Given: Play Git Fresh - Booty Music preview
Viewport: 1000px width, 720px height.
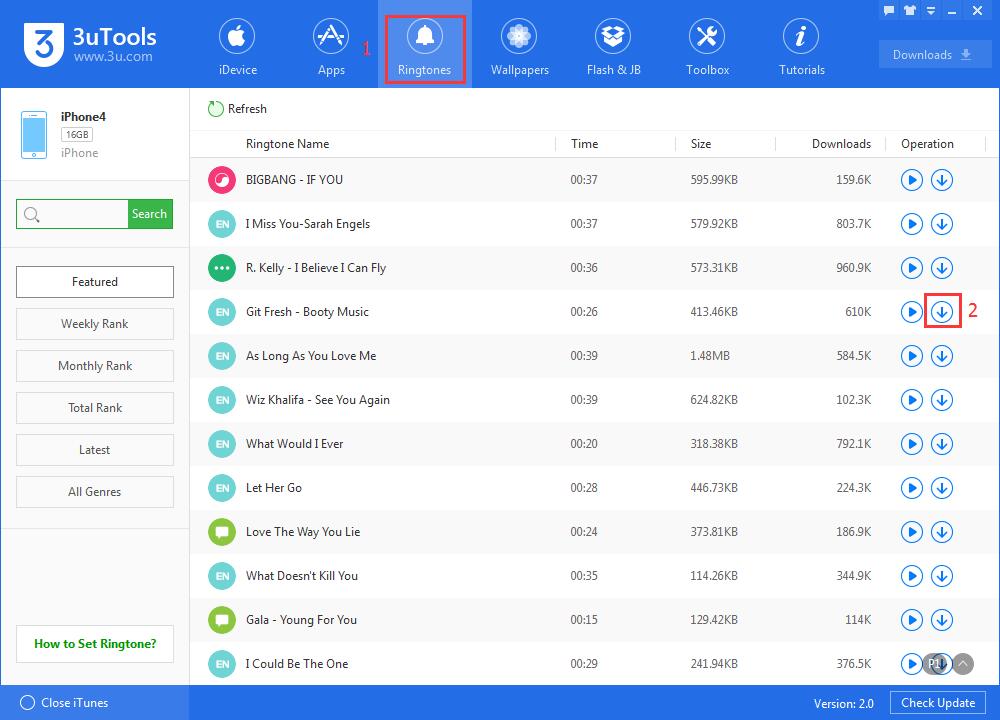Looking at the screenshot, I should pyautogui.click(x=912, y=312).
